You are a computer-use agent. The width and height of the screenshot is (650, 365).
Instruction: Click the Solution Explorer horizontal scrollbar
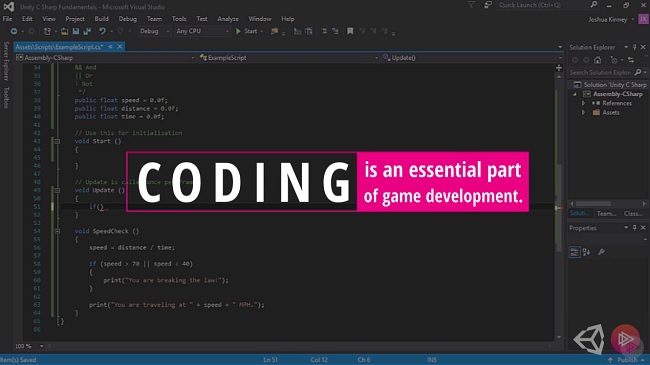pyautogui.click(x=608, y=204)
